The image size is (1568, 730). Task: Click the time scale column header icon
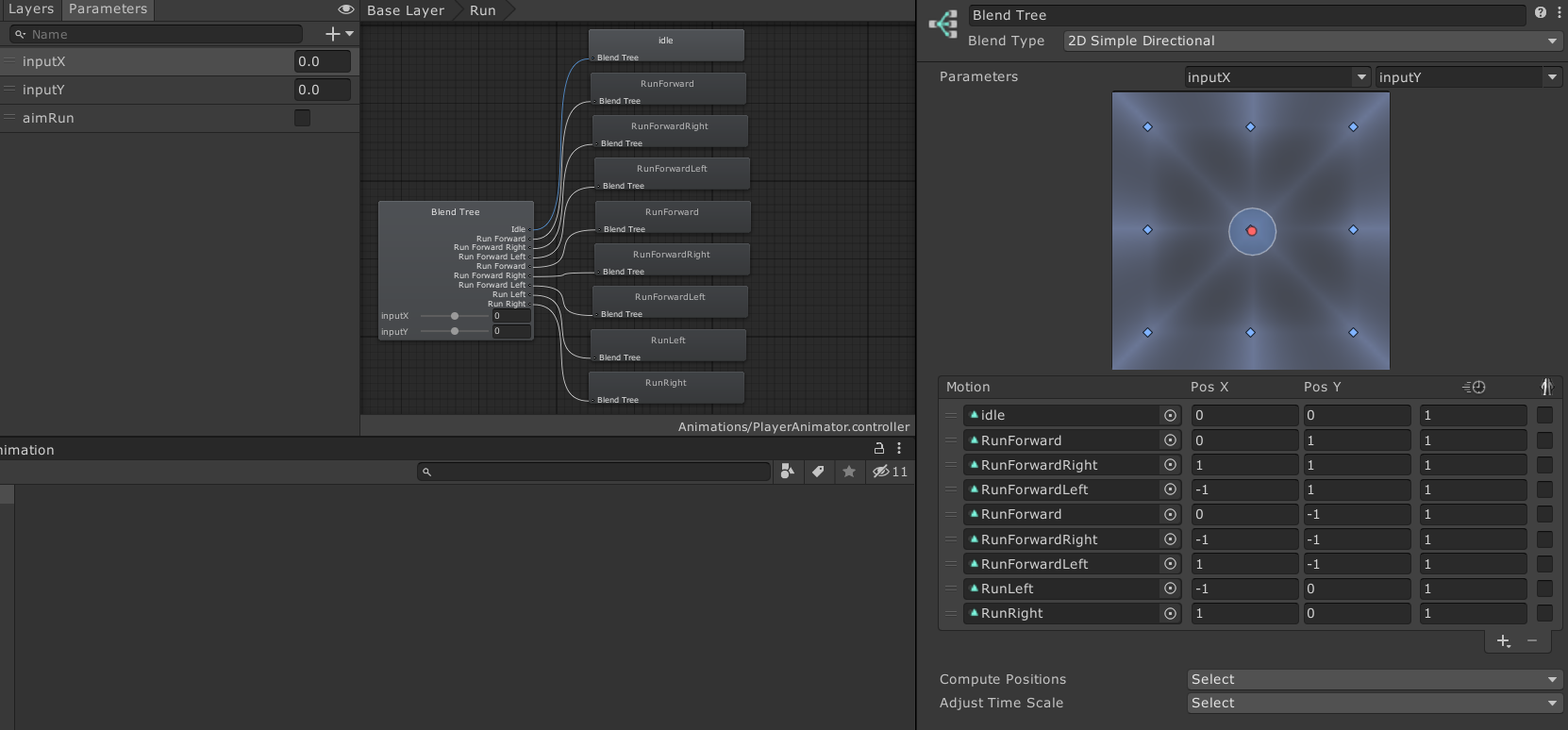click(1474, 387)
